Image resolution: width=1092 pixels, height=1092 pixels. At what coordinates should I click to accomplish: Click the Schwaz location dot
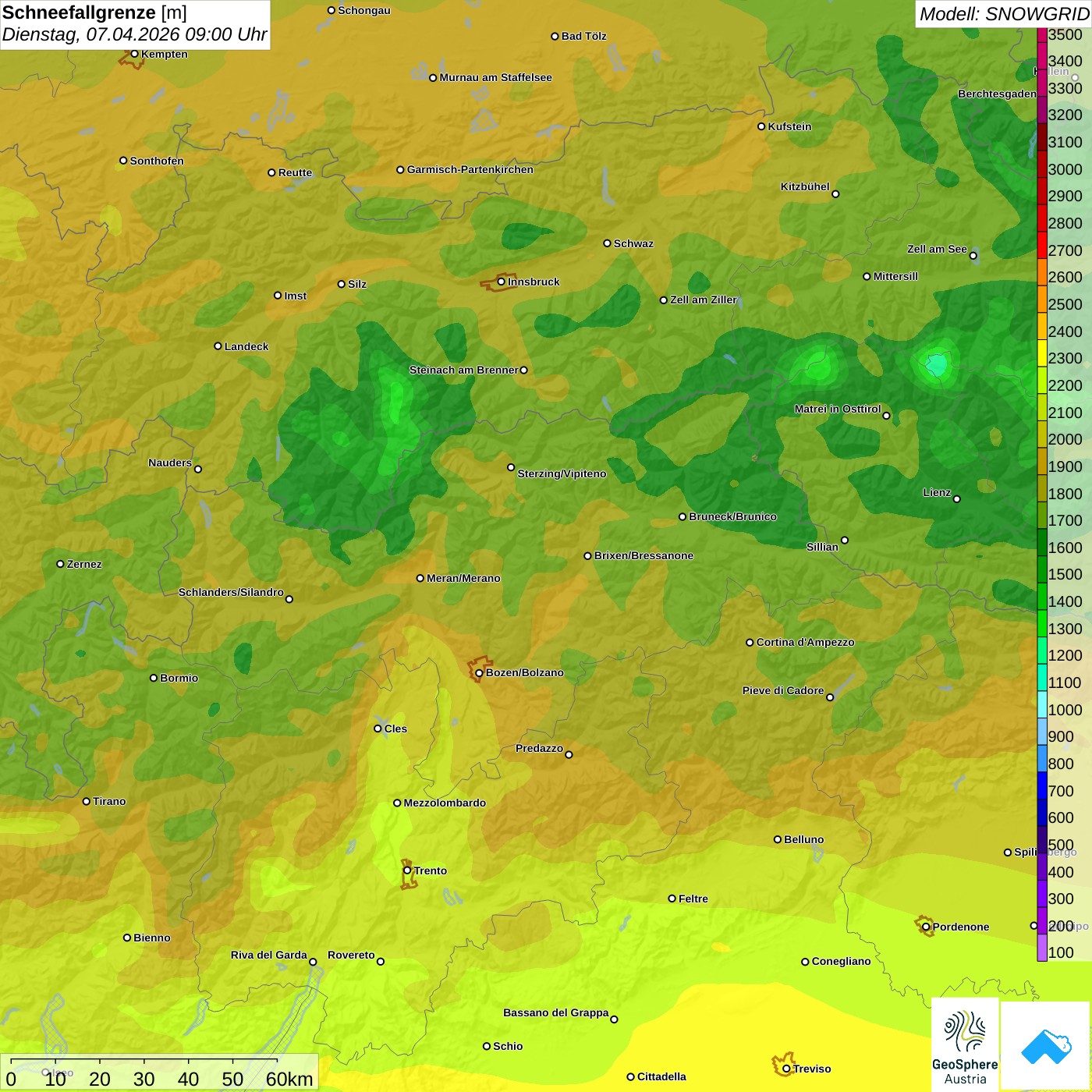pyautogui.click(x=607, y=243)
